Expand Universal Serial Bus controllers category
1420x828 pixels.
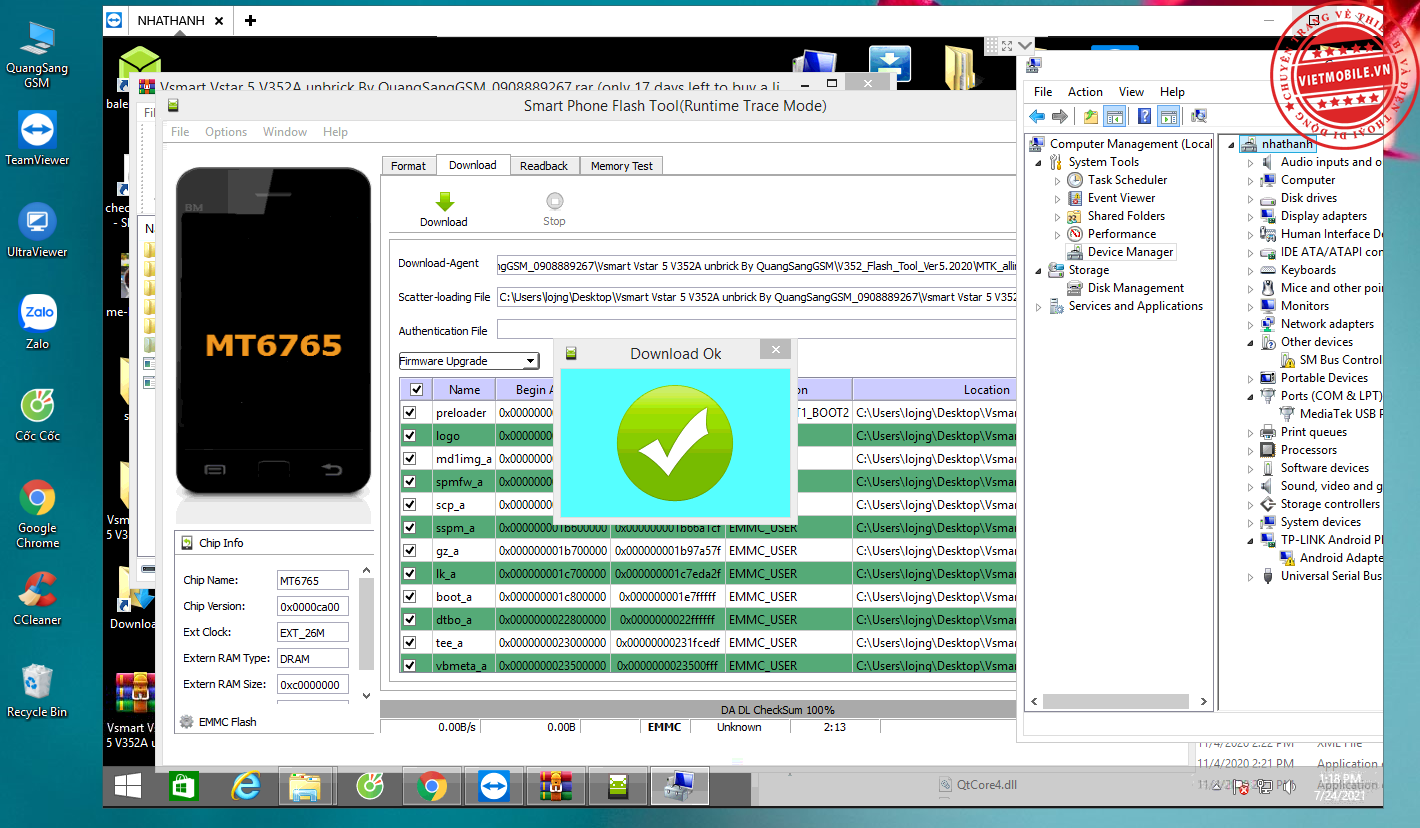pos(1250,576)
